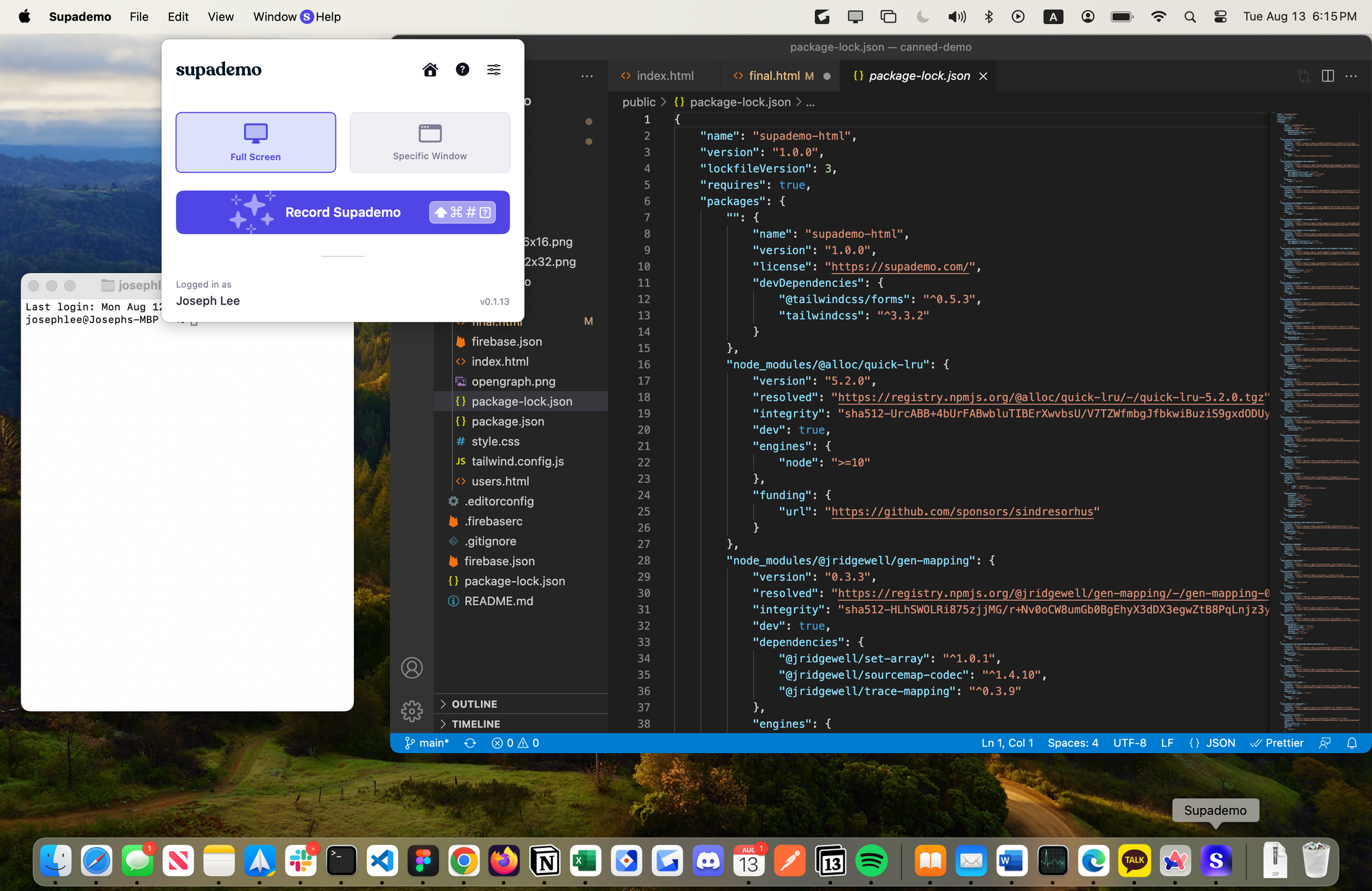1372x891 pixels.
Task: Close the package-lock.json tab
Action: coord(983,76)
